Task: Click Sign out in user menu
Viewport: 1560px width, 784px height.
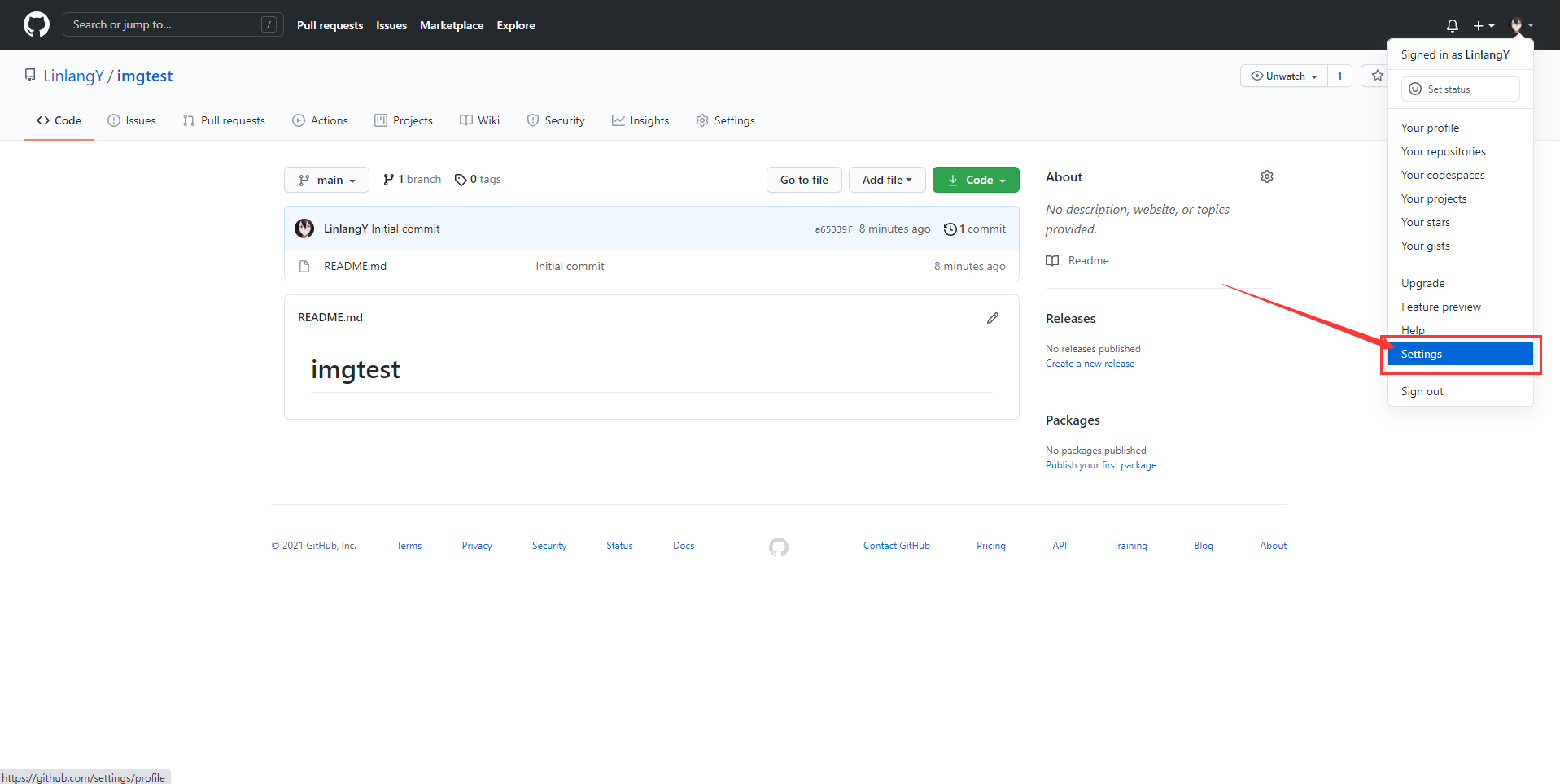Action: [x=1460, y=391]
